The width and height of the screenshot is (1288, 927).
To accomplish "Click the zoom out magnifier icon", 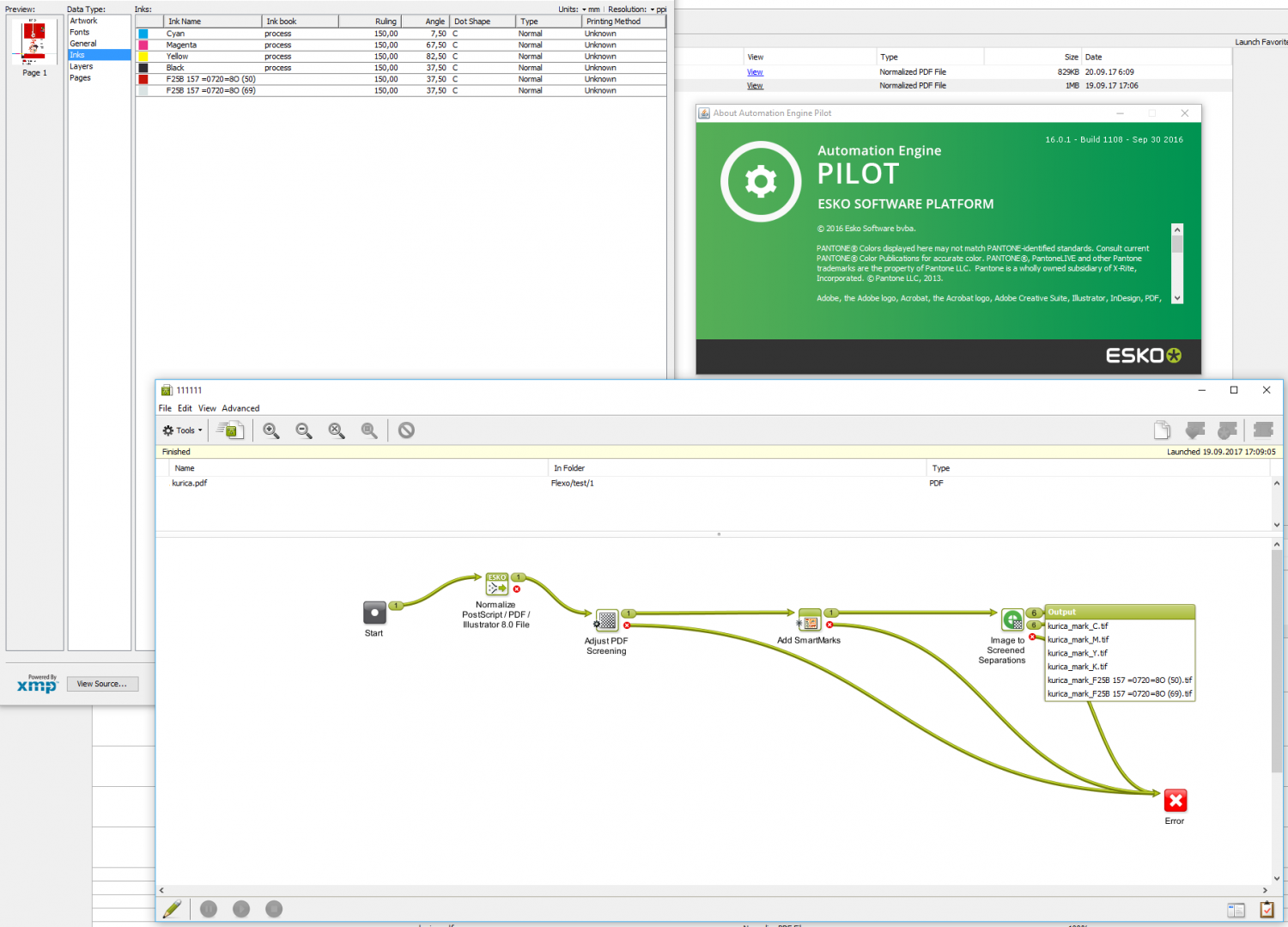I will [304, 430].
